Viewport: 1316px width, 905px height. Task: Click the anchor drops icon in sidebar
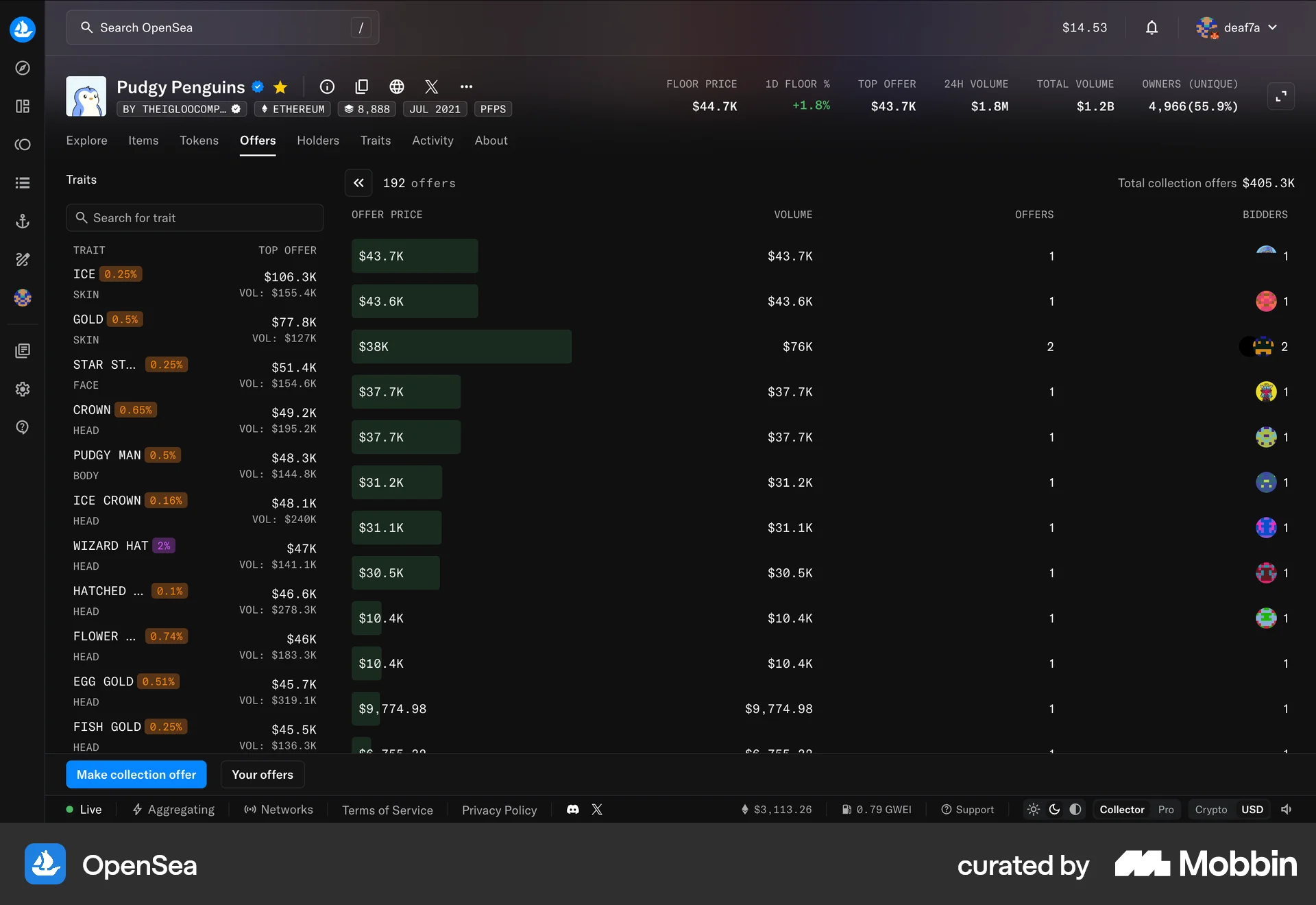[23, 221]
